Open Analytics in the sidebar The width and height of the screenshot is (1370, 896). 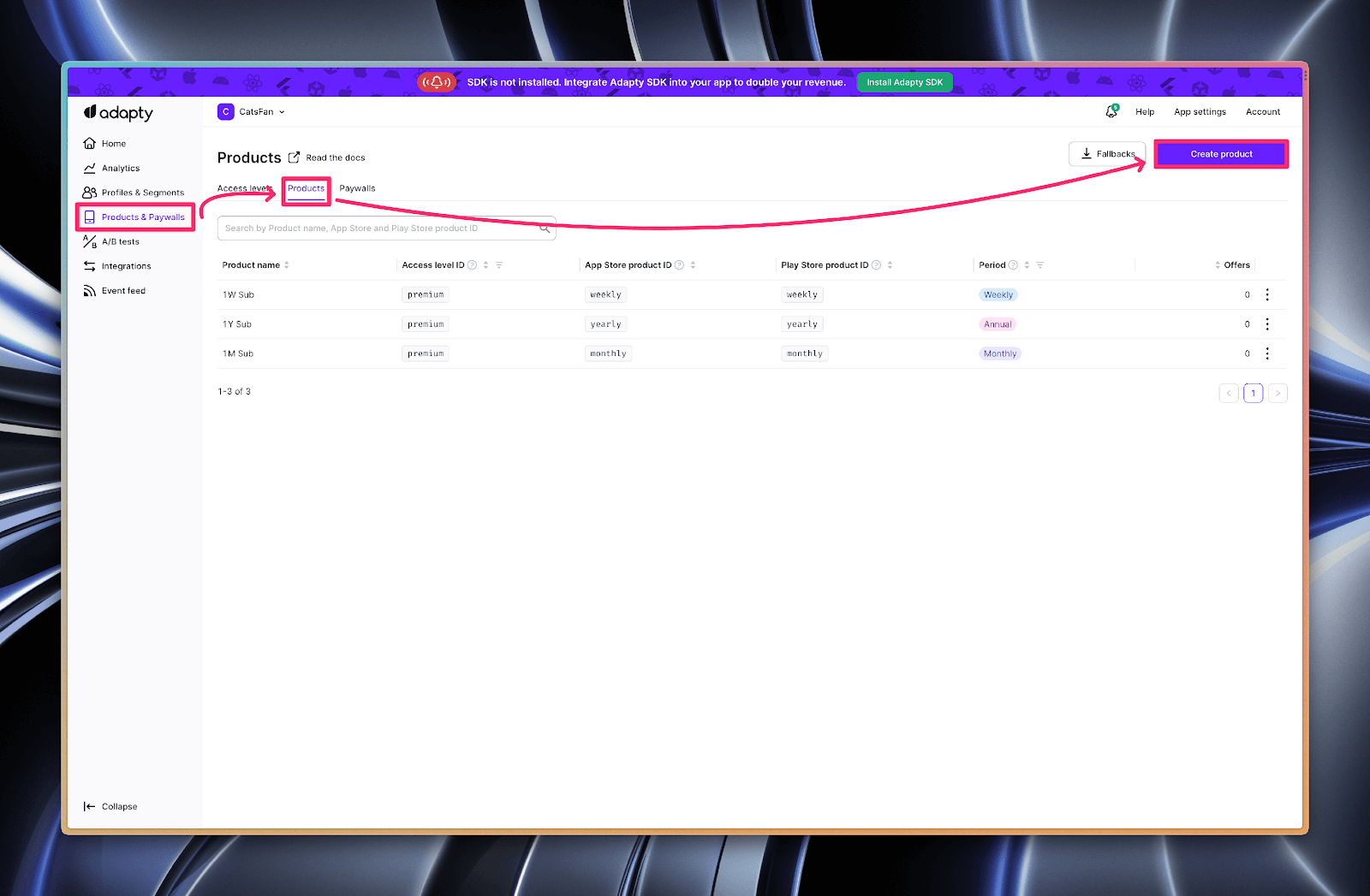pos(120,169)
